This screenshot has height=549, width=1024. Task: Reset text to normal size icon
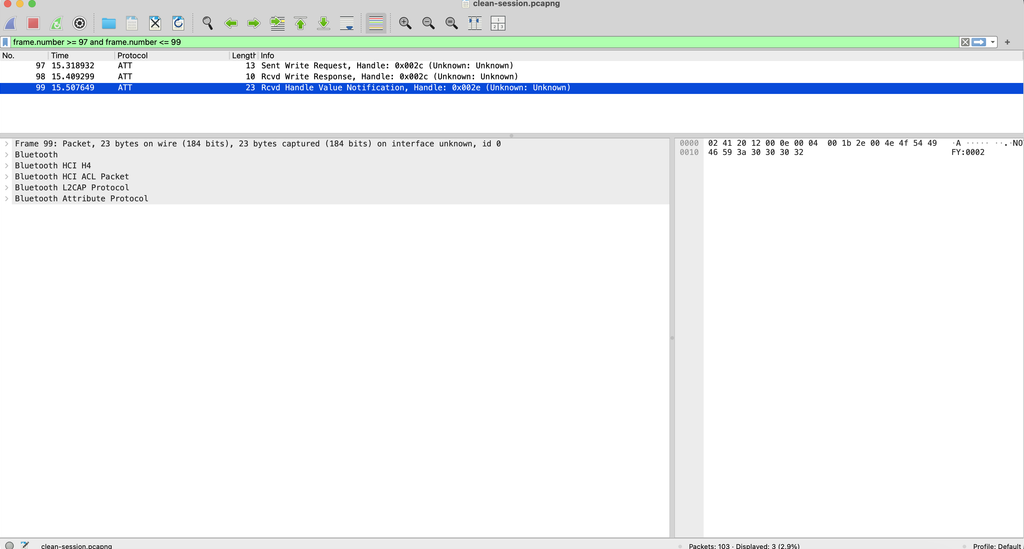click(451, 24)
